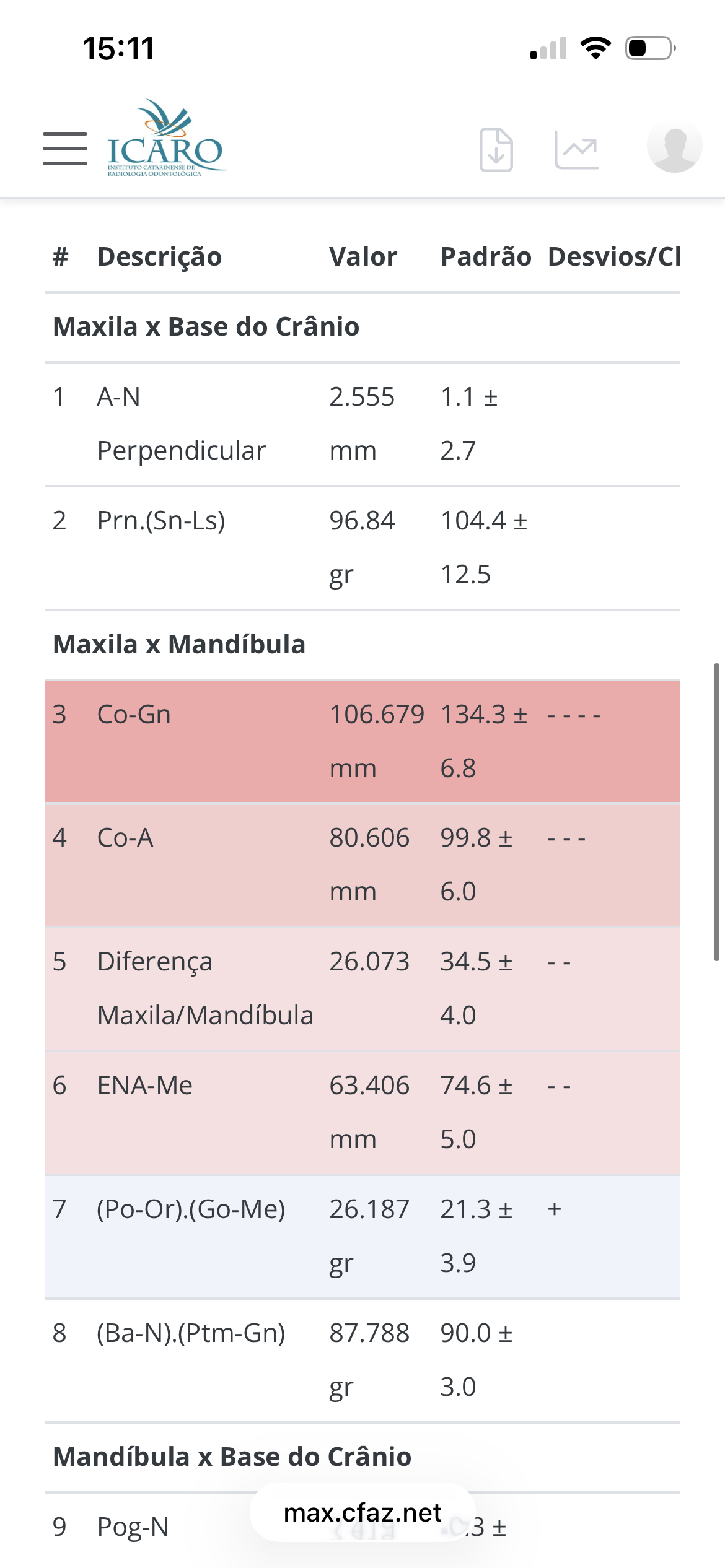725x1568 pixels.
Task: Open the chart analytics icon
Action: 576,149
